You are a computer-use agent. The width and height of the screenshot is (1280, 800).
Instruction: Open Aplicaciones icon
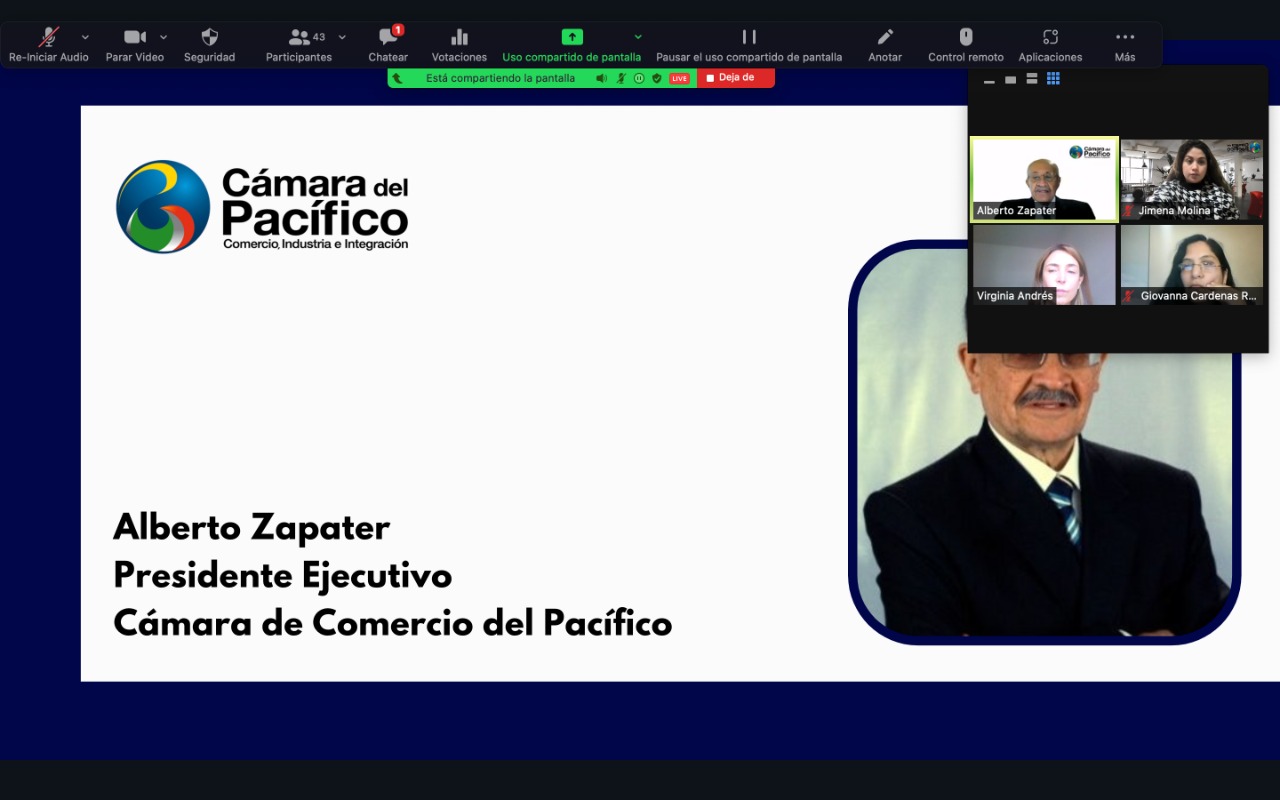(1050, 37)
